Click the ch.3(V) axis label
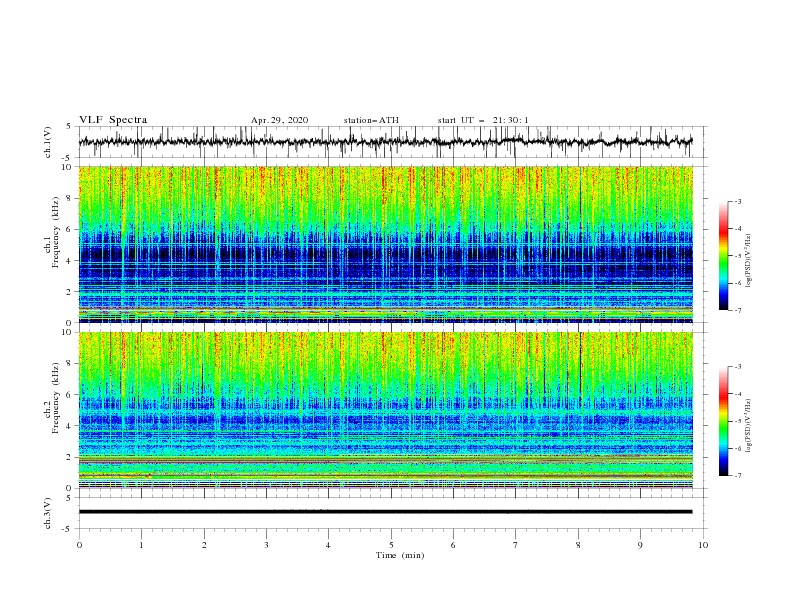This screenshot has width=792, height=612. point(48,513)
